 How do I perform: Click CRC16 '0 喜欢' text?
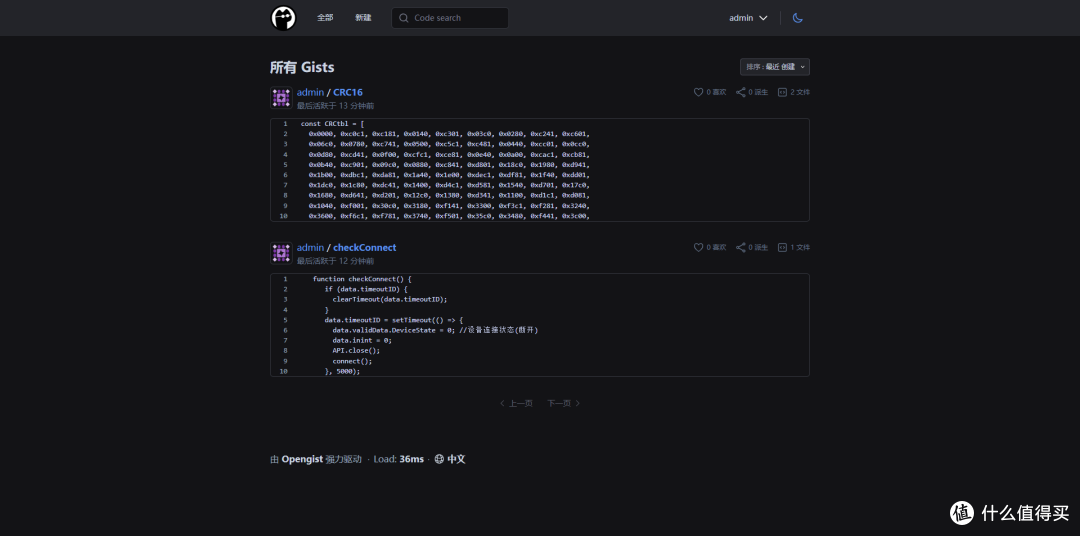click(x=716, y=92)
